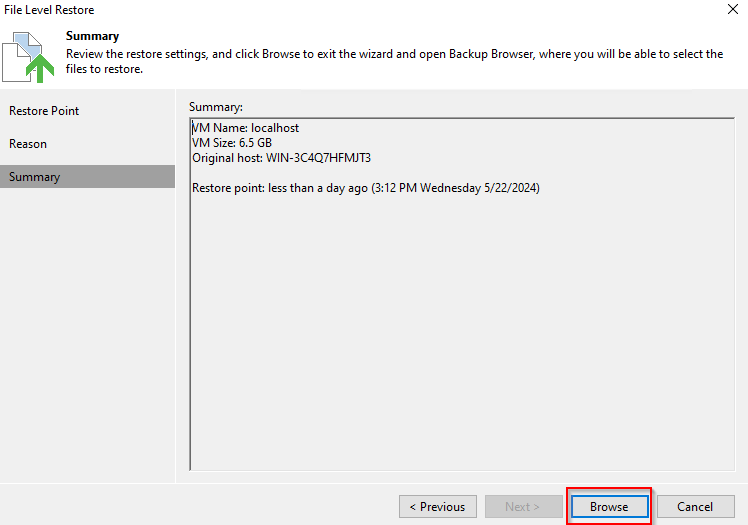Click the File Level Restore title bar text
The height and width of the screenshot is (525, 748).
pos(50,8)
